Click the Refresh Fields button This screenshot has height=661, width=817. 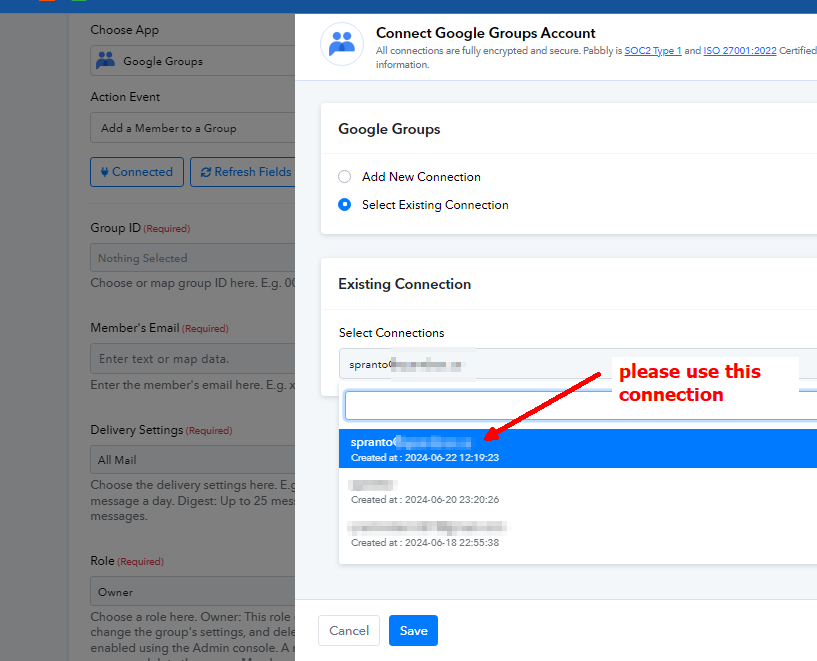(243, 172)
